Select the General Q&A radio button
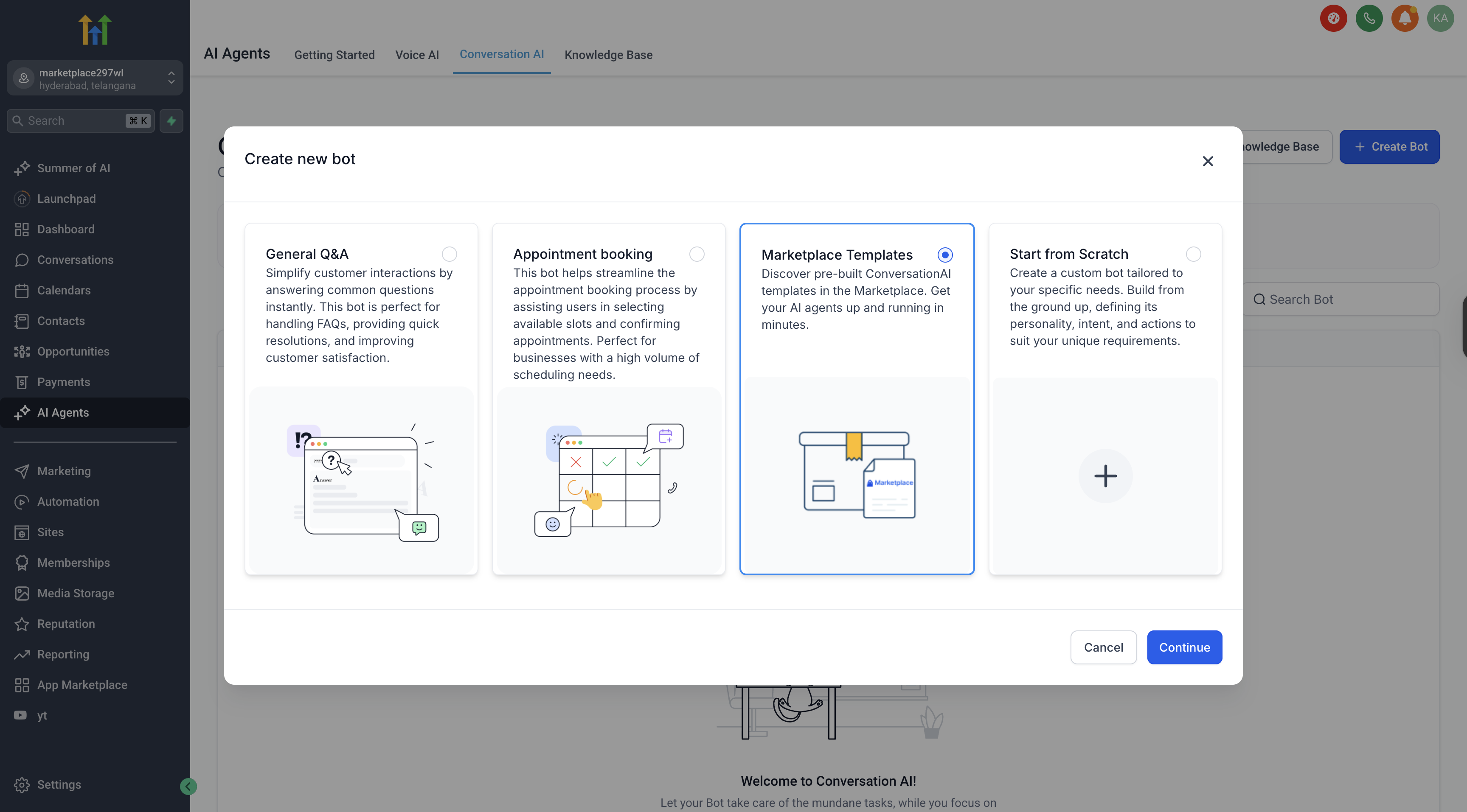Image resolution: width=1467 pixels, height=812 pixels. coord(450,254)
